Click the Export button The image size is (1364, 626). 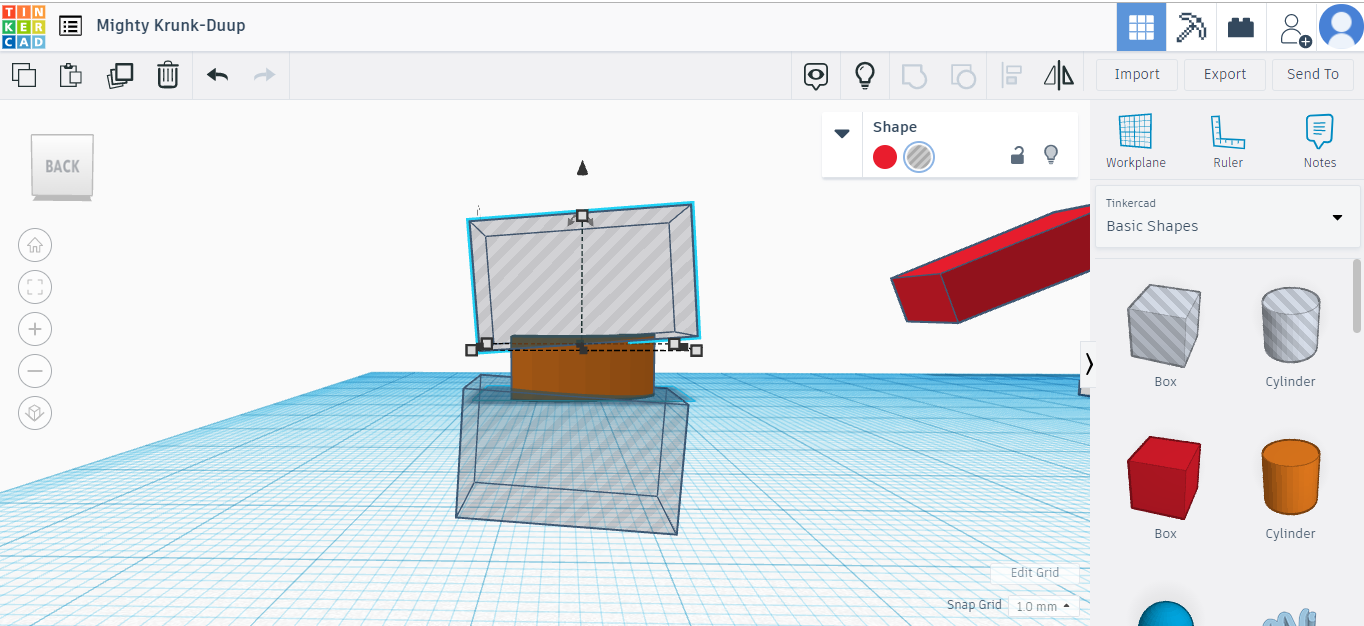1225,74
